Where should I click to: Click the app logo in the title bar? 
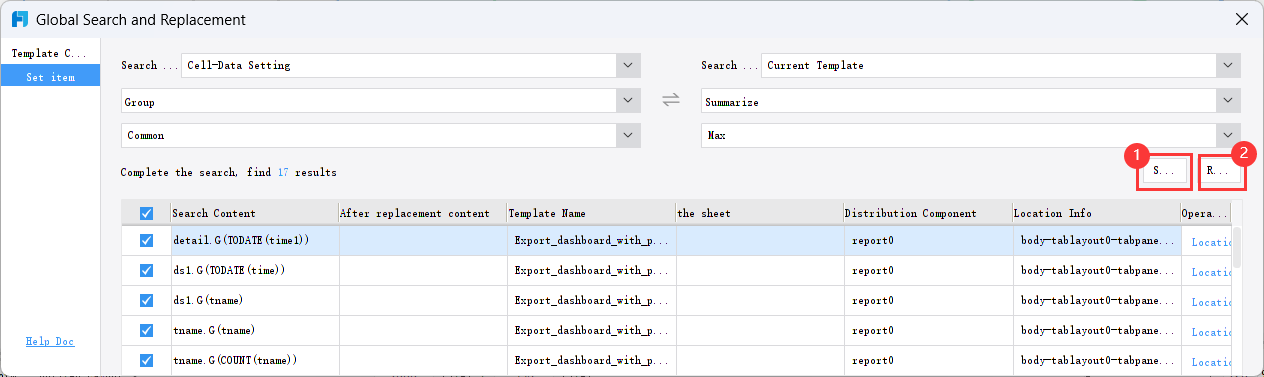[19, 19]
